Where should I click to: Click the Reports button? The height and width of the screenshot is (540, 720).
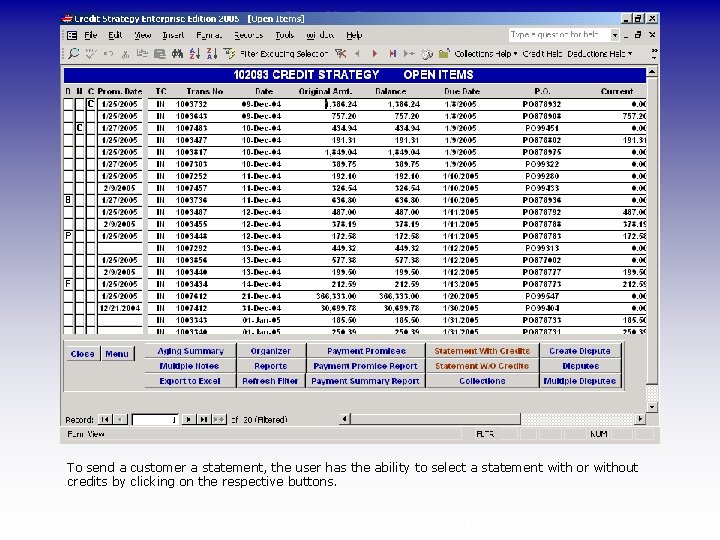coord(270,366)
